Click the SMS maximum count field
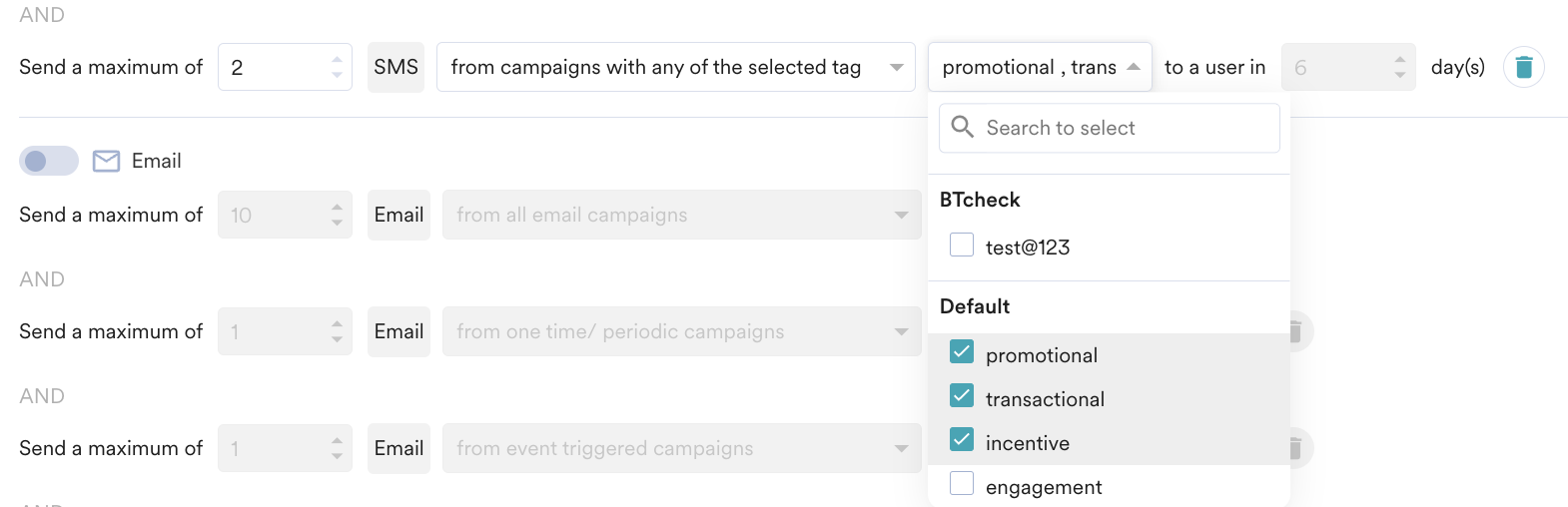 point(272,67)
